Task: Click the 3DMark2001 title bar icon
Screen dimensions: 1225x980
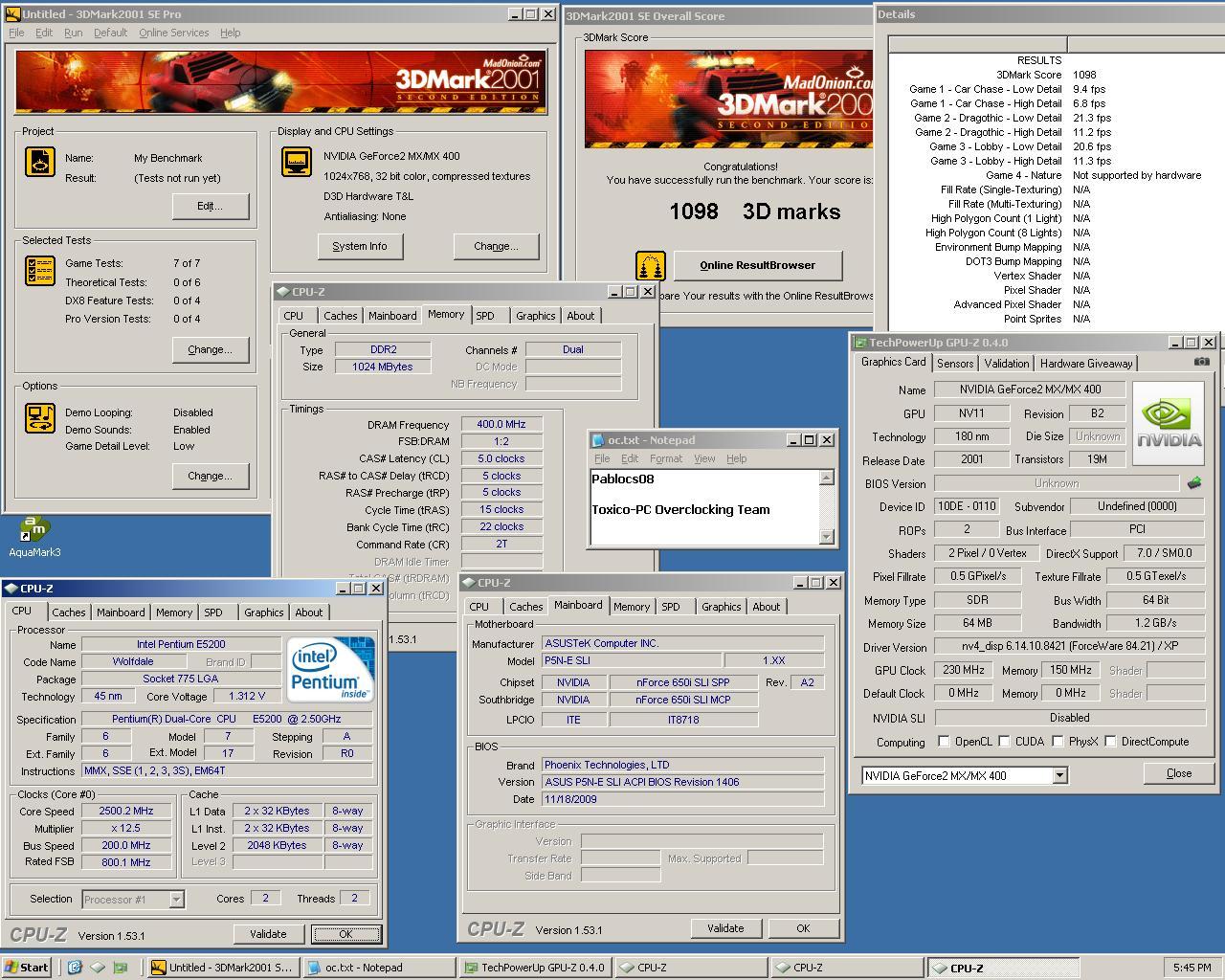Action: click(12, 14)
